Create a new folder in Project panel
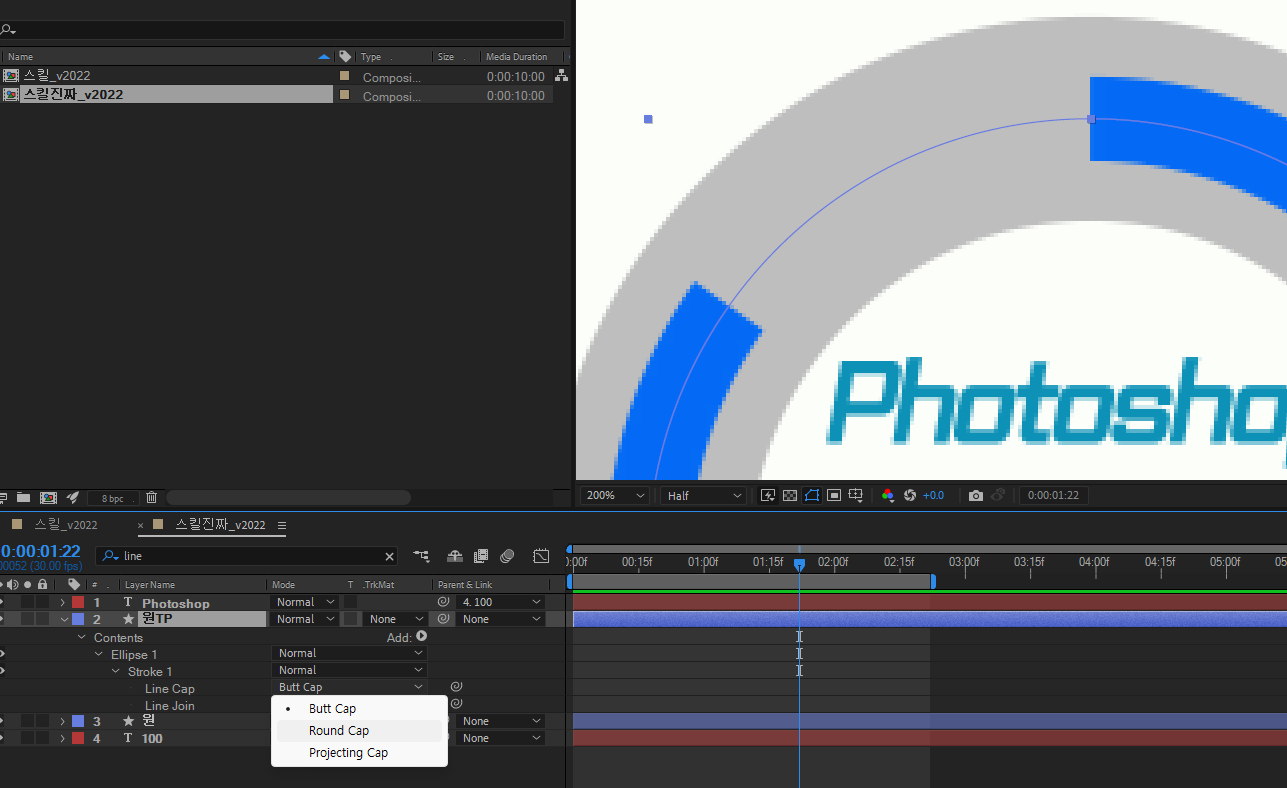 tap(23, 497)
